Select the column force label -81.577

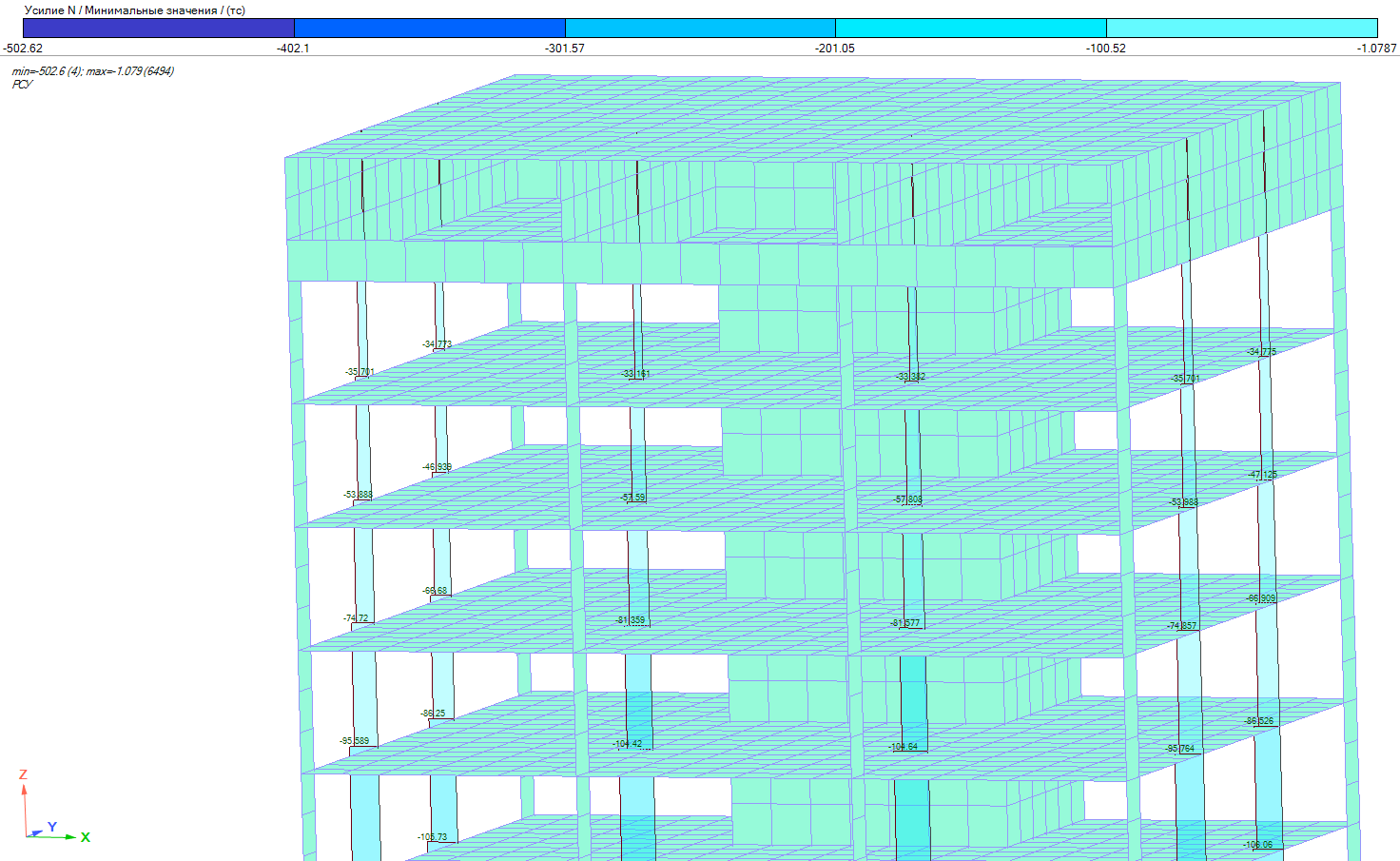pos(905,623)
